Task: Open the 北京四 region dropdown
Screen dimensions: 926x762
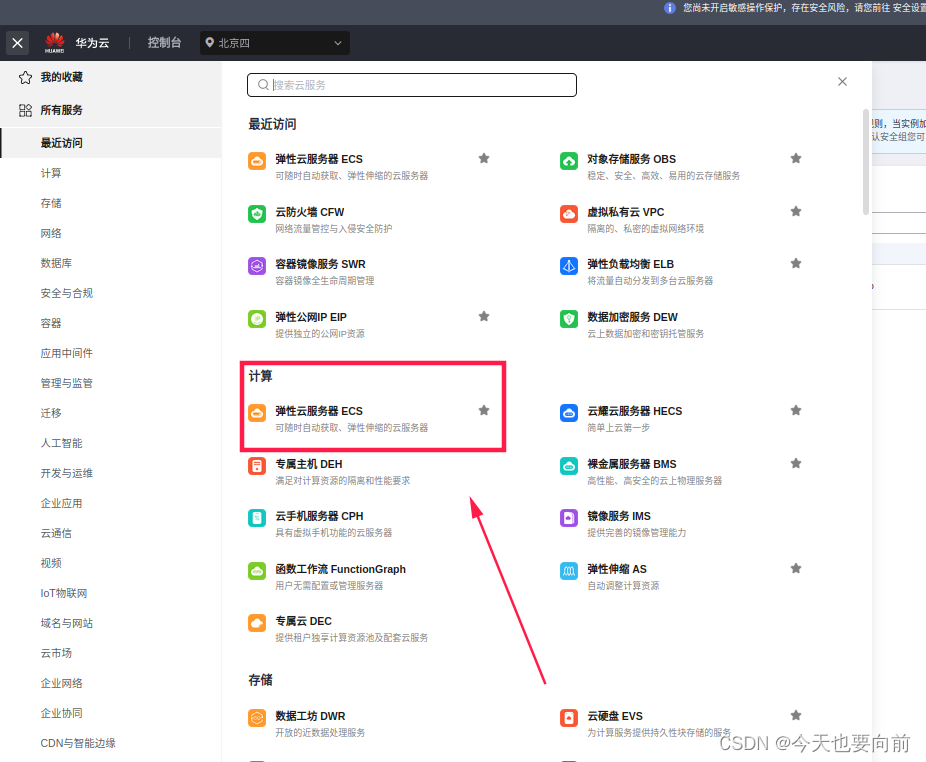Action: (275, 43)
